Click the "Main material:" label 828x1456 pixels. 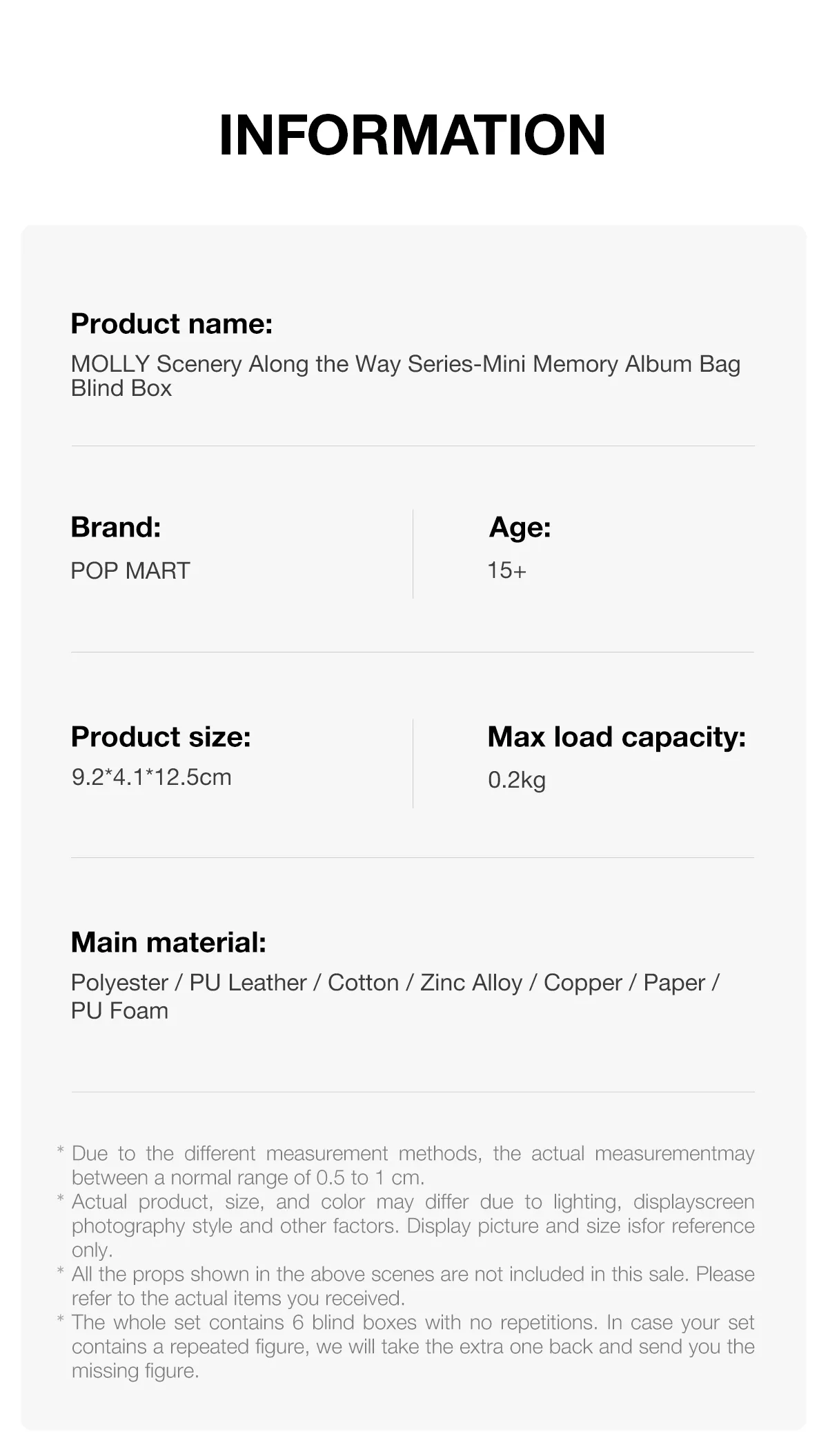coord(168,943)
